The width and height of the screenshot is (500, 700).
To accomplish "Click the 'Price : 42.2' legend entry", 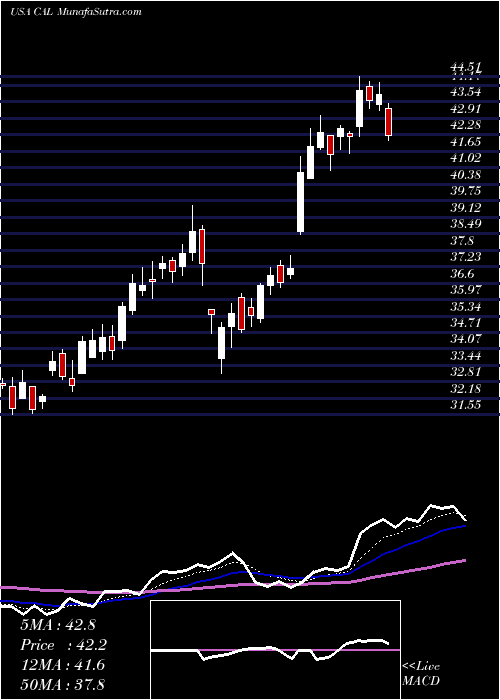I will tap(64, 645).
